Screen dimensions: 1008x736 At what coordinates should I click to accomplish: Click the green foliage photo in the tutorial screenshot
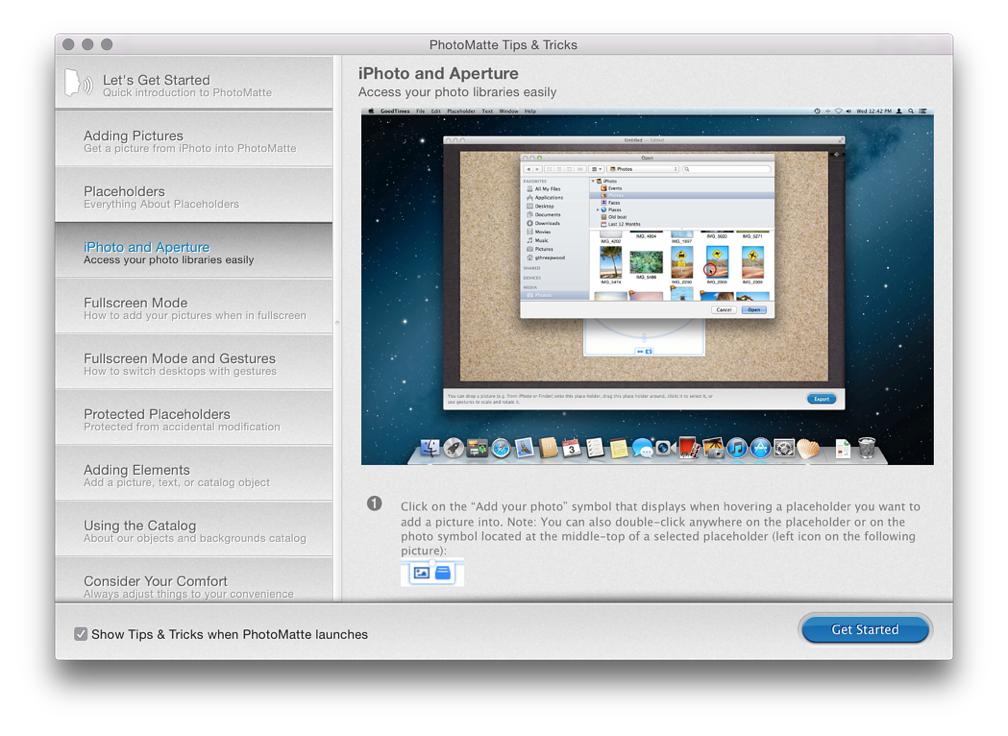[646, 262]
